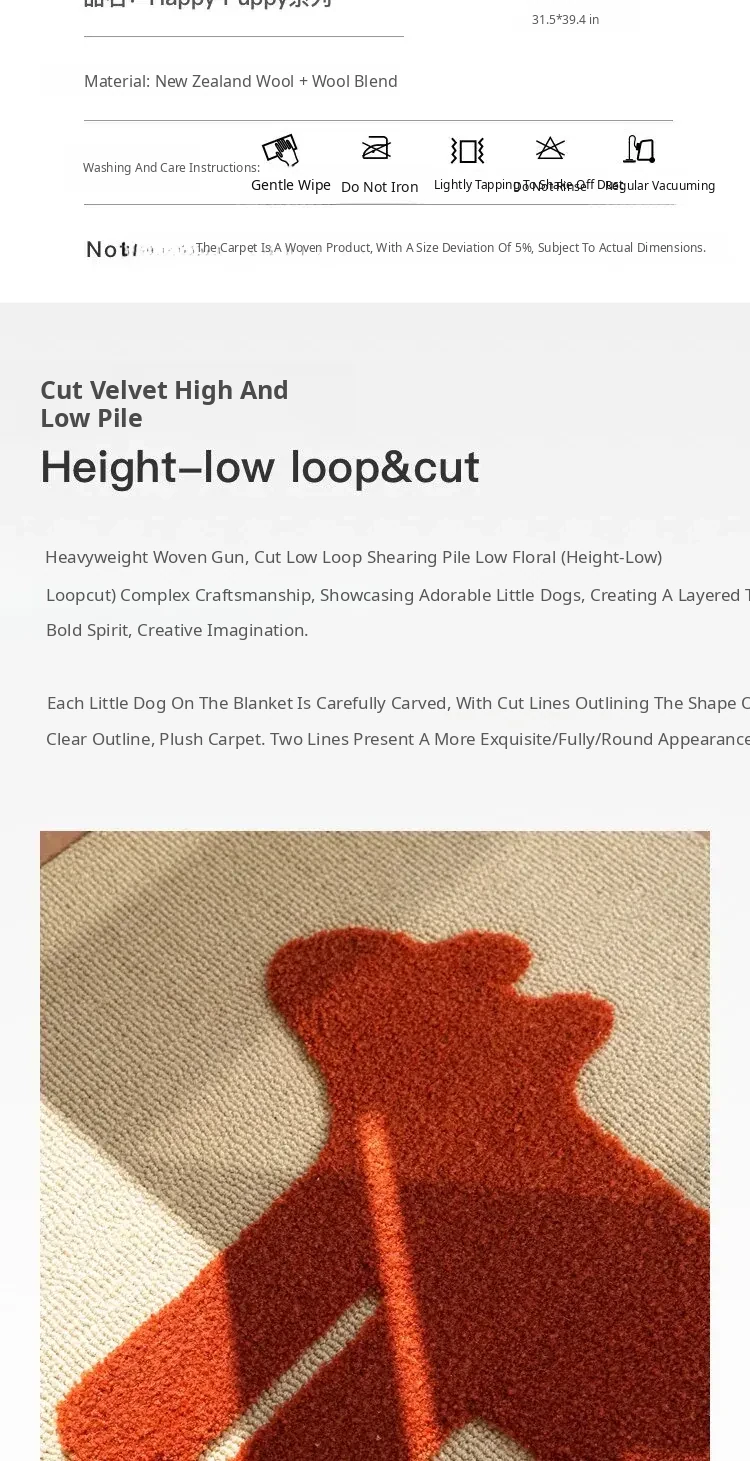The image size is (750, 1461).
Task: Click the Do Not Rinse triangle icon
Action: (x=550, y=149)
